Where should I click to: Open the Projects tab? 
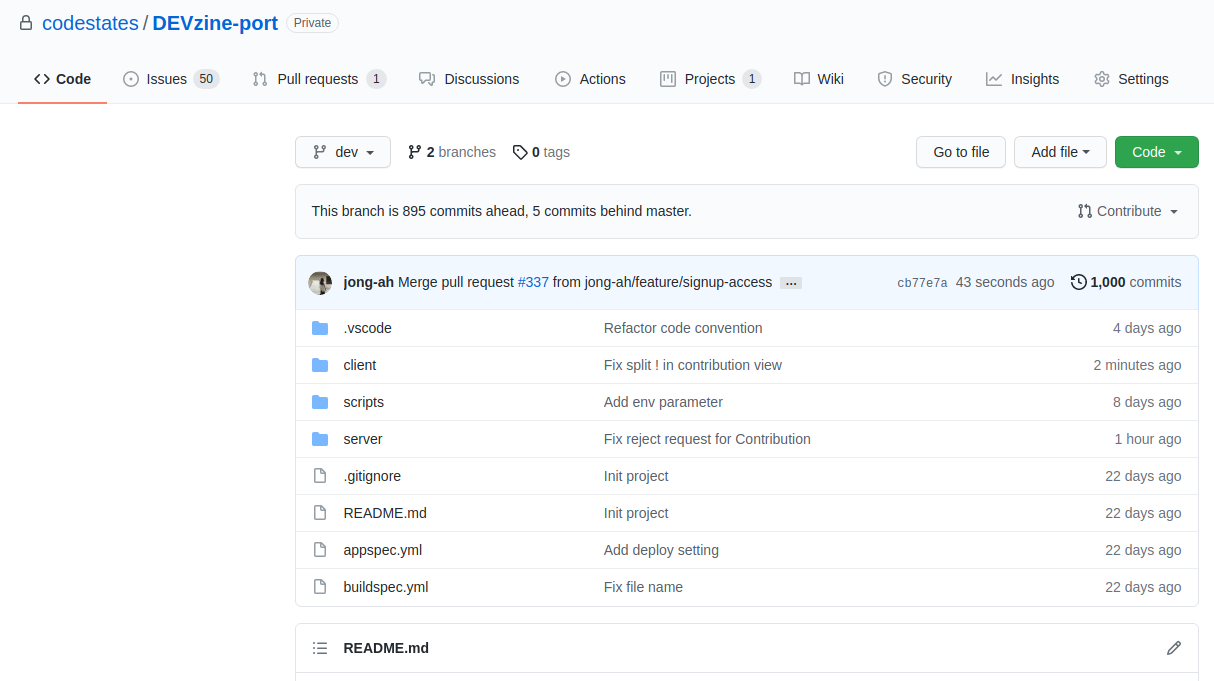coord(710,79)
